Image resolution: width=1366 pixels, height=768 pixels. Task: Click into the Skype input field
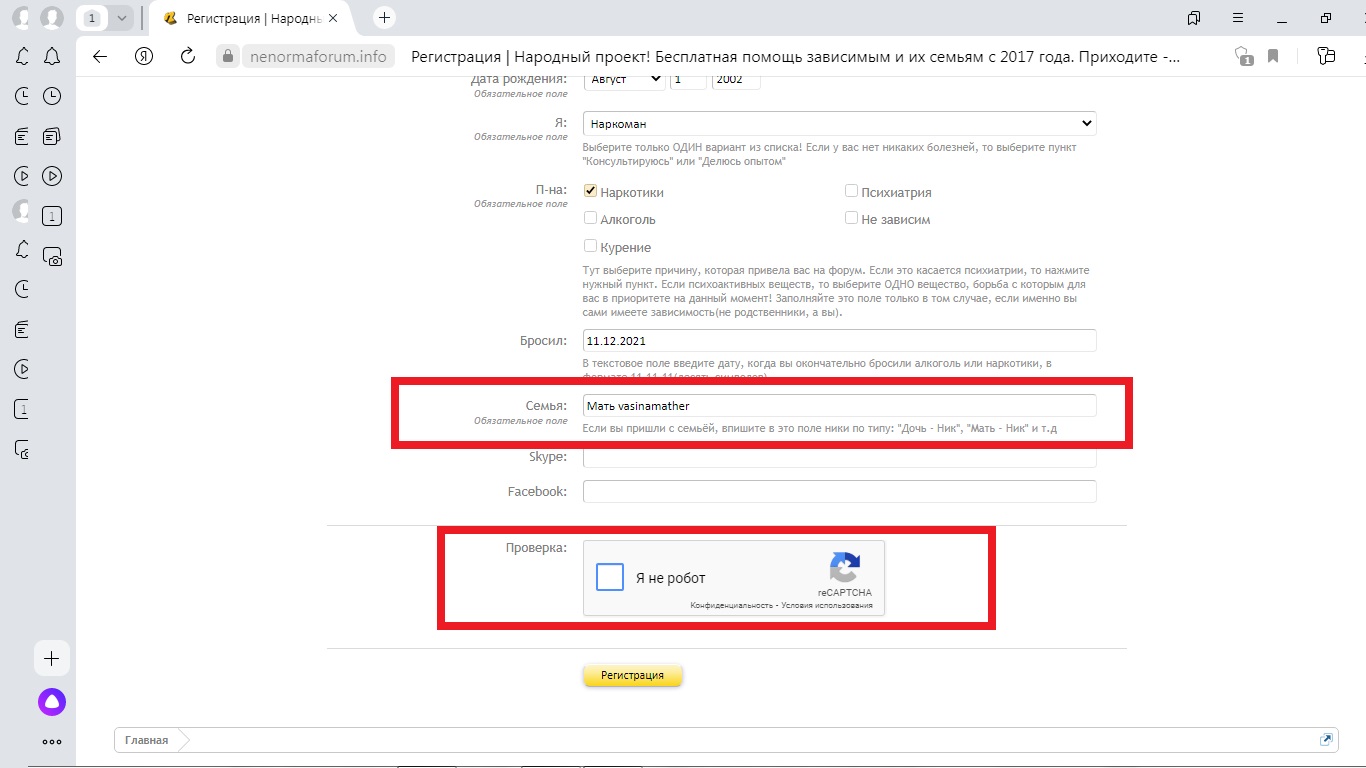[x=839, y=458]
